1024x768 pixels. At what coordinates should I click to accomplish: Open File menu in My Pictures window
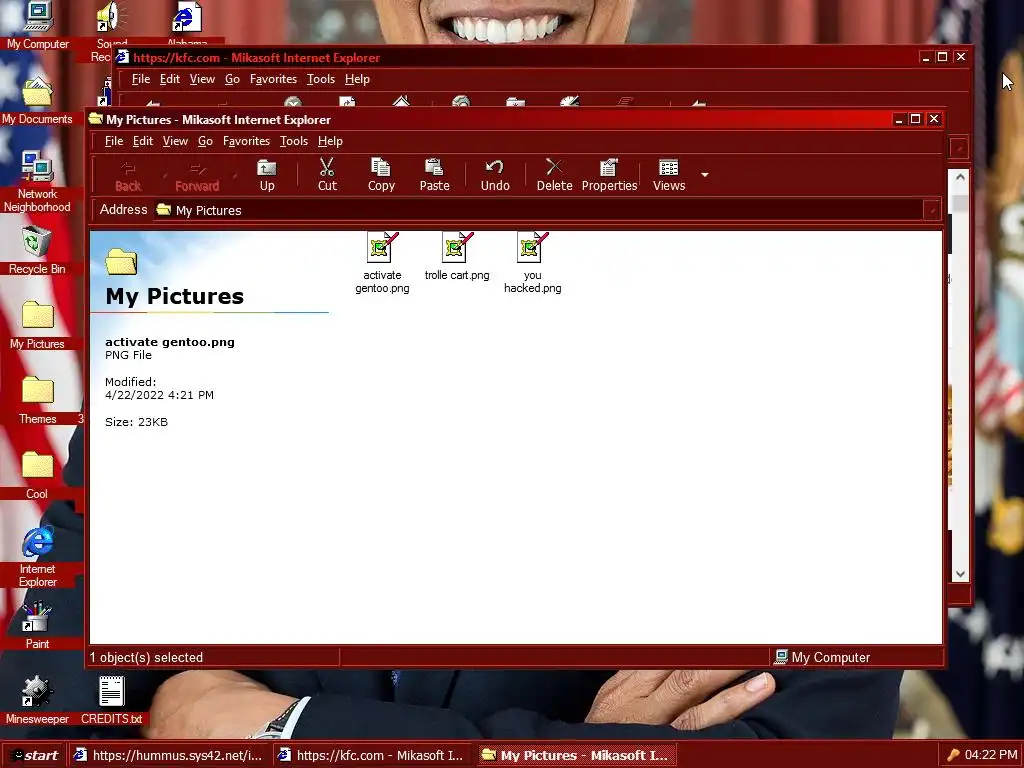[114, 141]
